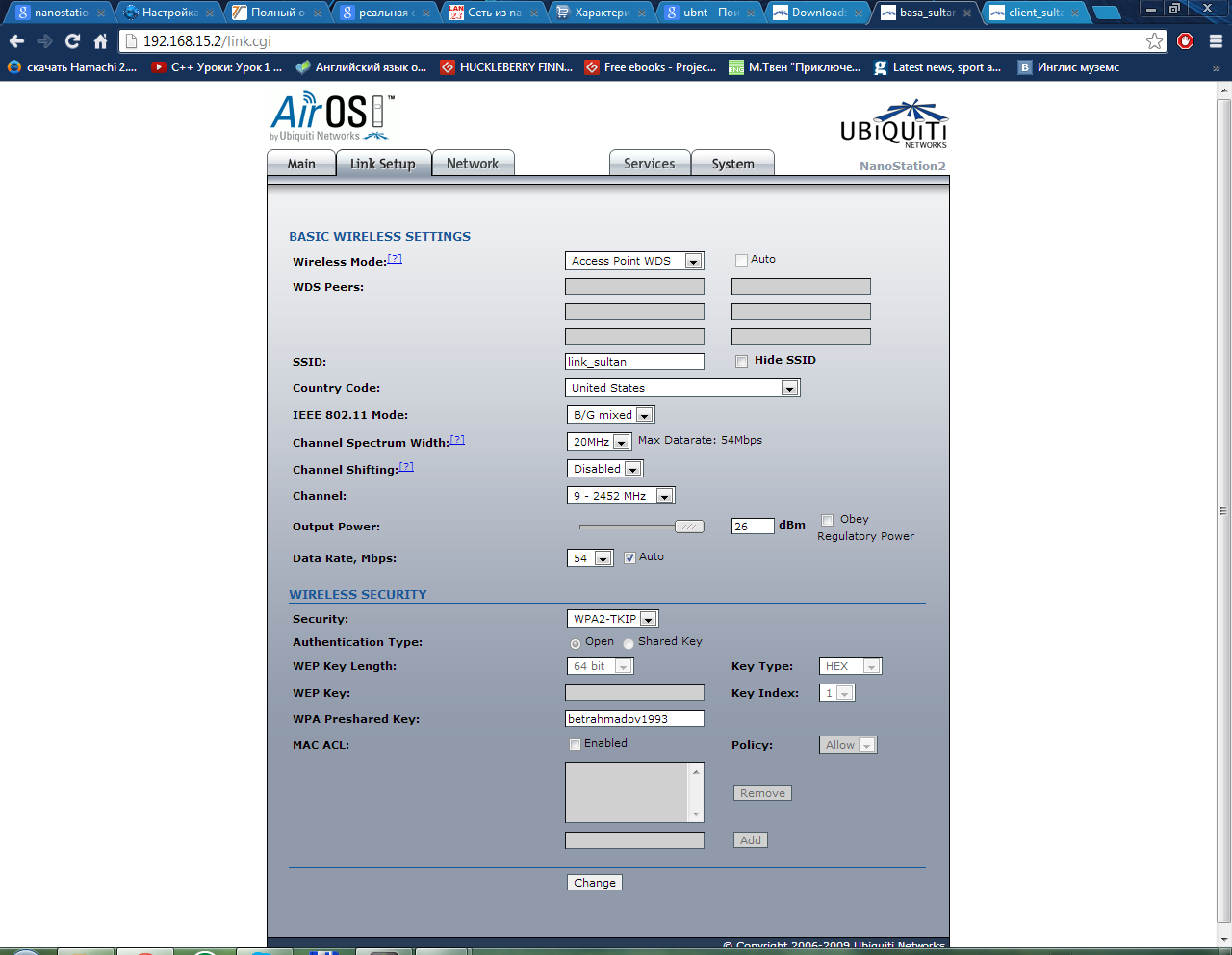
Task: Open the Latest news, sport bookmark
Action: tap(937, 67)
